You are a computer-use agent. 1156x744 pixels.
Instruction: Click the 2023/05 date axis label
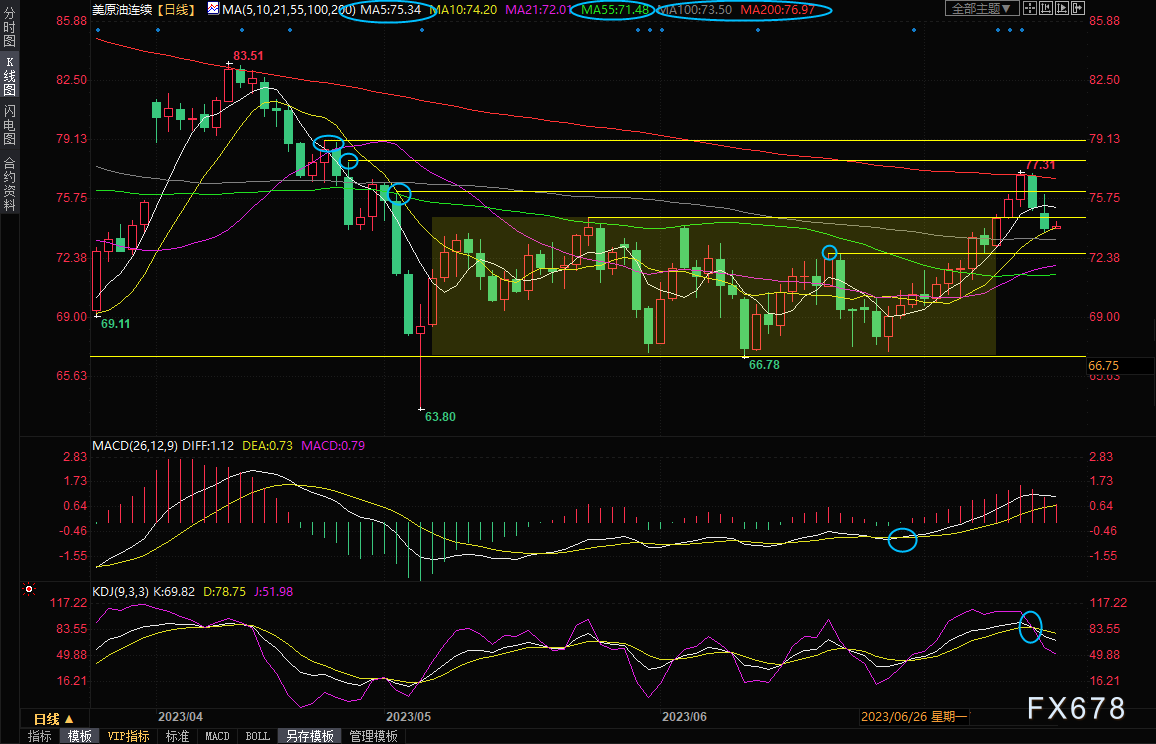408,717
